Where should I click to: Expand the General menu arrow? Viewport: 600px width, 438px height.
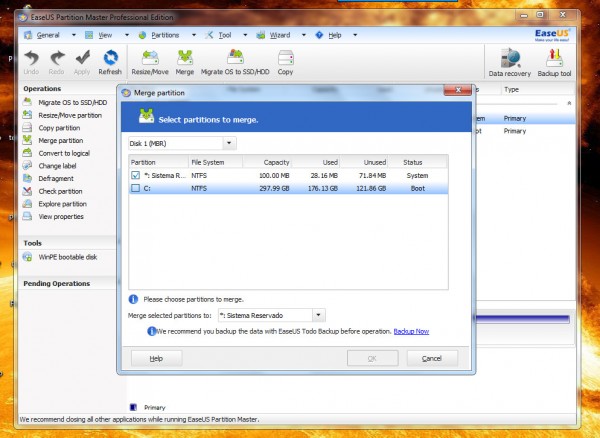tap(73, 35)
